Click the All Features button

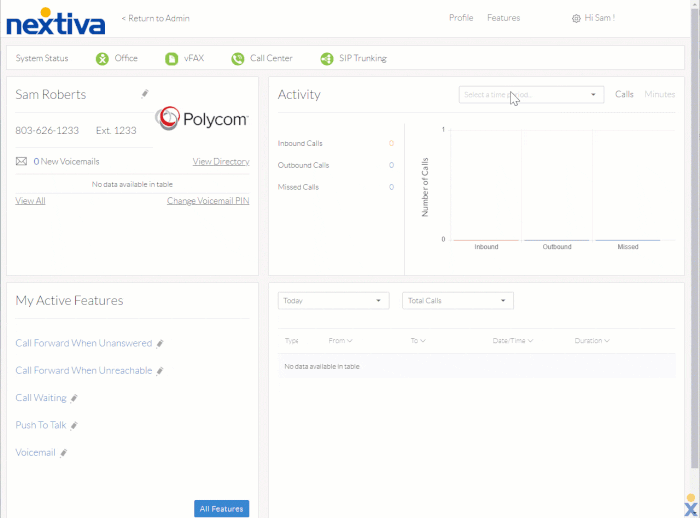221,509
